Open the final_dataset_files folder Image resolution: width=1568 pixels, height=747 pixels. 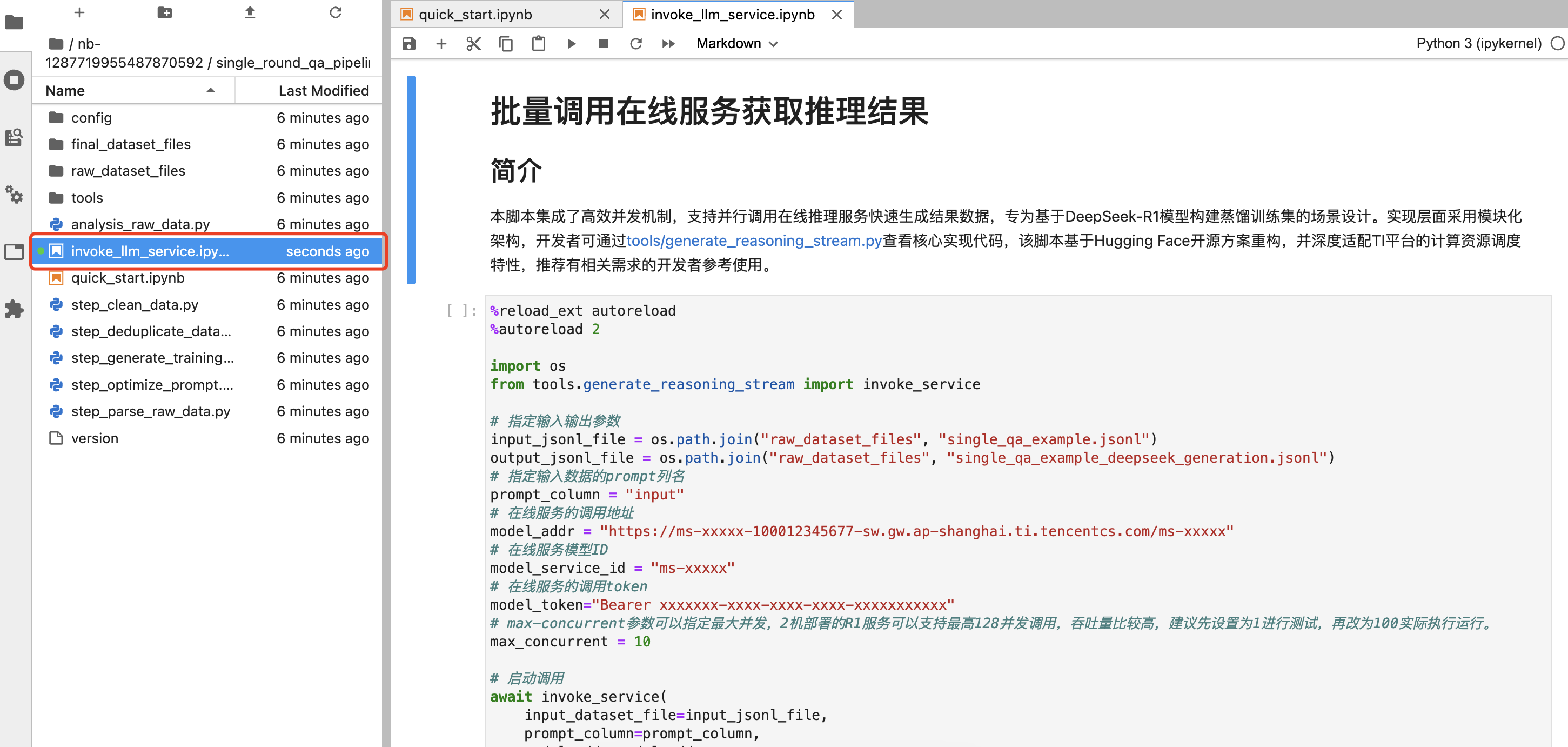pos(207,144)
